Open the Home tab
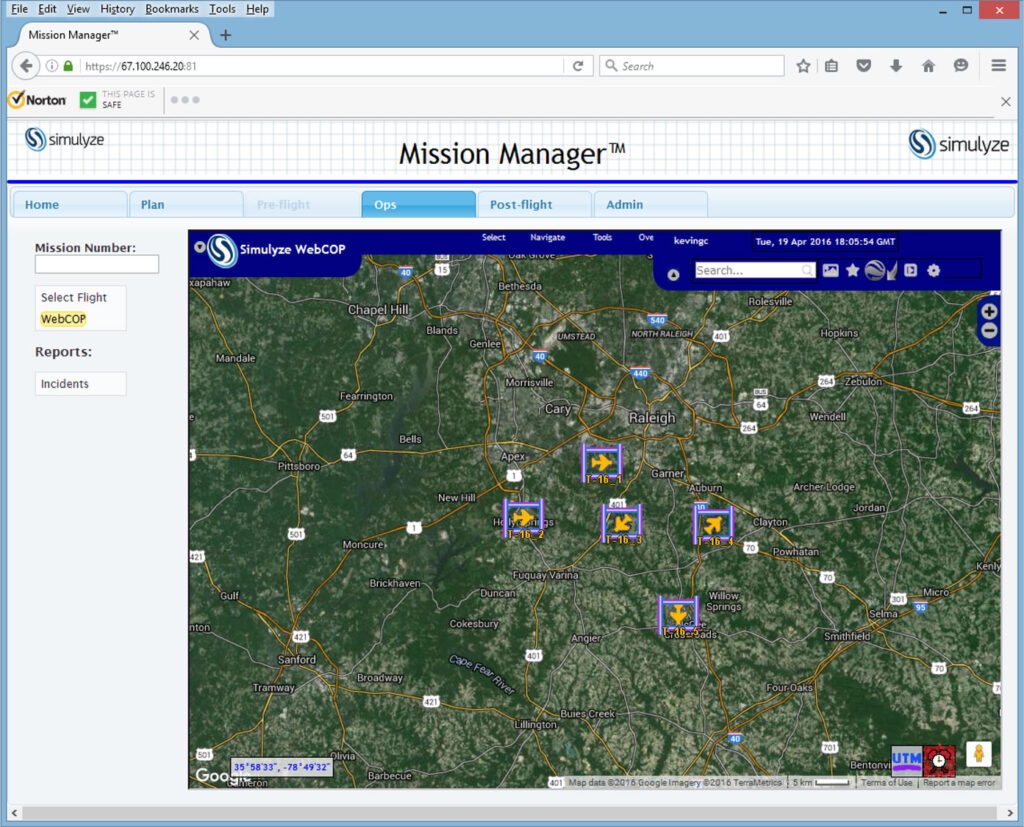This screenshot has height=827, width=1024. click(70, 204)
